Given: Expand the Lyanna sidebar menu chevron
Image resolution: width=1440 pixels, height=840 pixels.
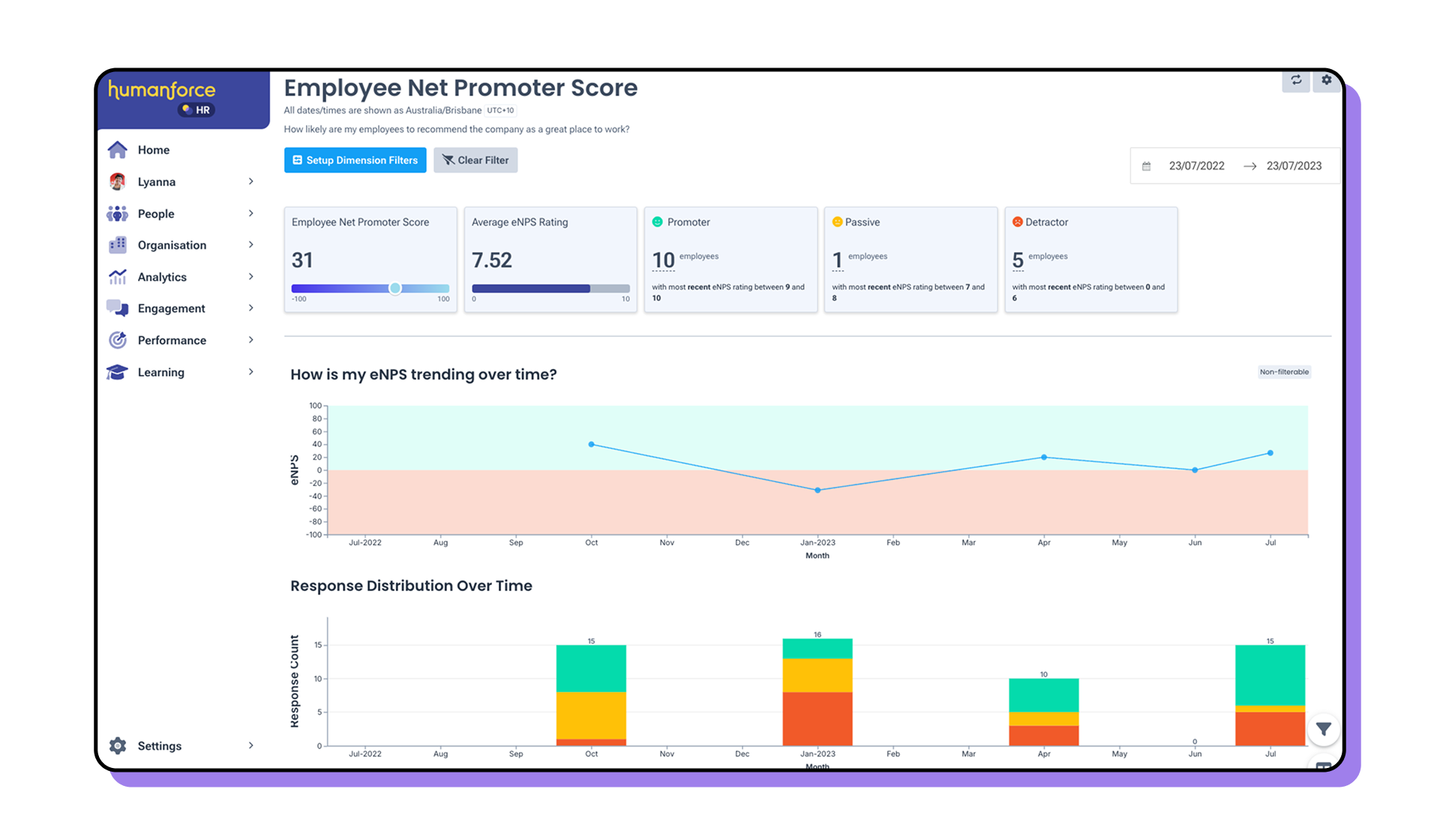Looking at the screenshot, I should 250,181.
